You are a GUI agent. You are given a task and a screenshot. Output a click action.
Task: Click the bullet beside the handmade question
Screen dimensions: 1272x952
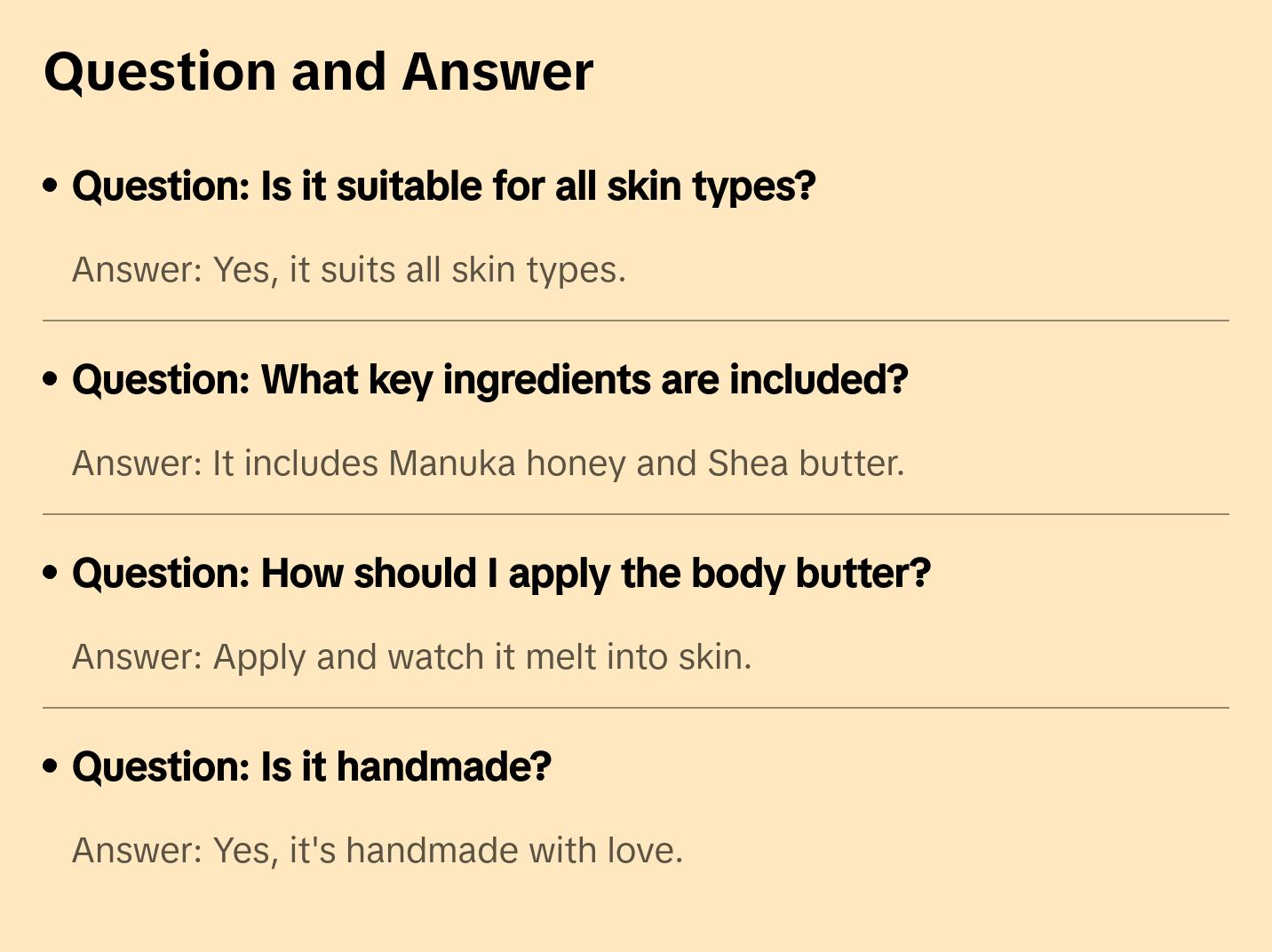51,767
